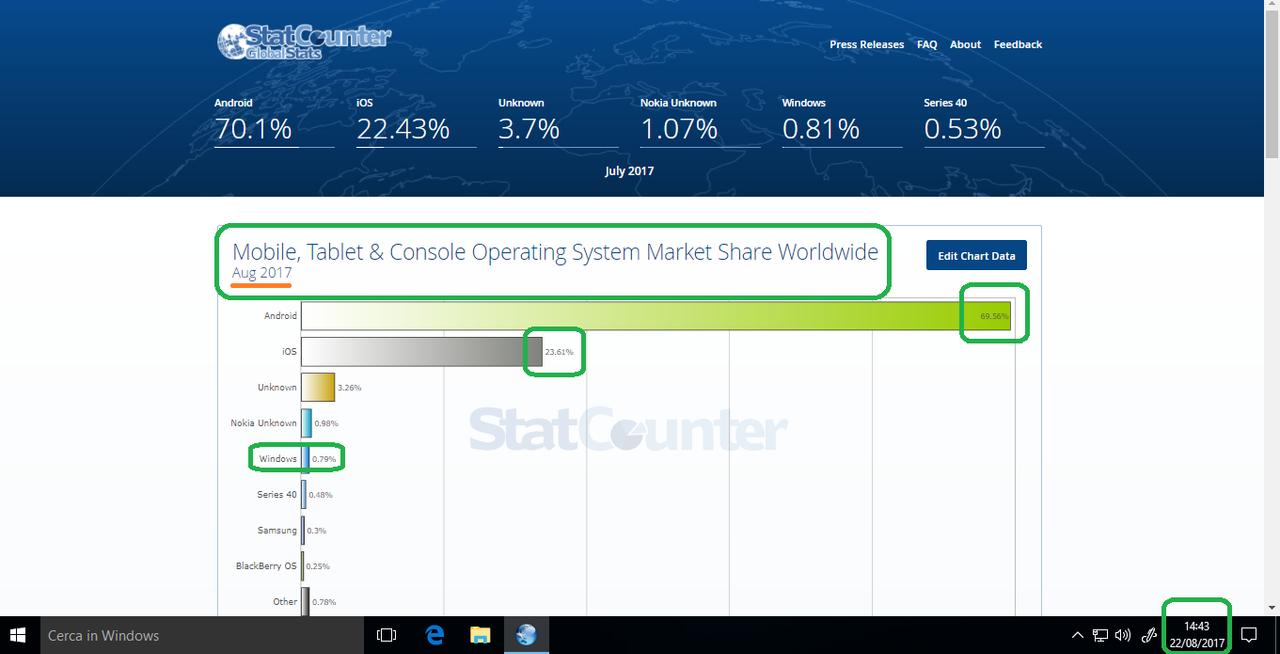Click the chart title about Market Share Worldwide
Image resolution: width=1280 pixels, height=654 pixels.
pos(555,252)
